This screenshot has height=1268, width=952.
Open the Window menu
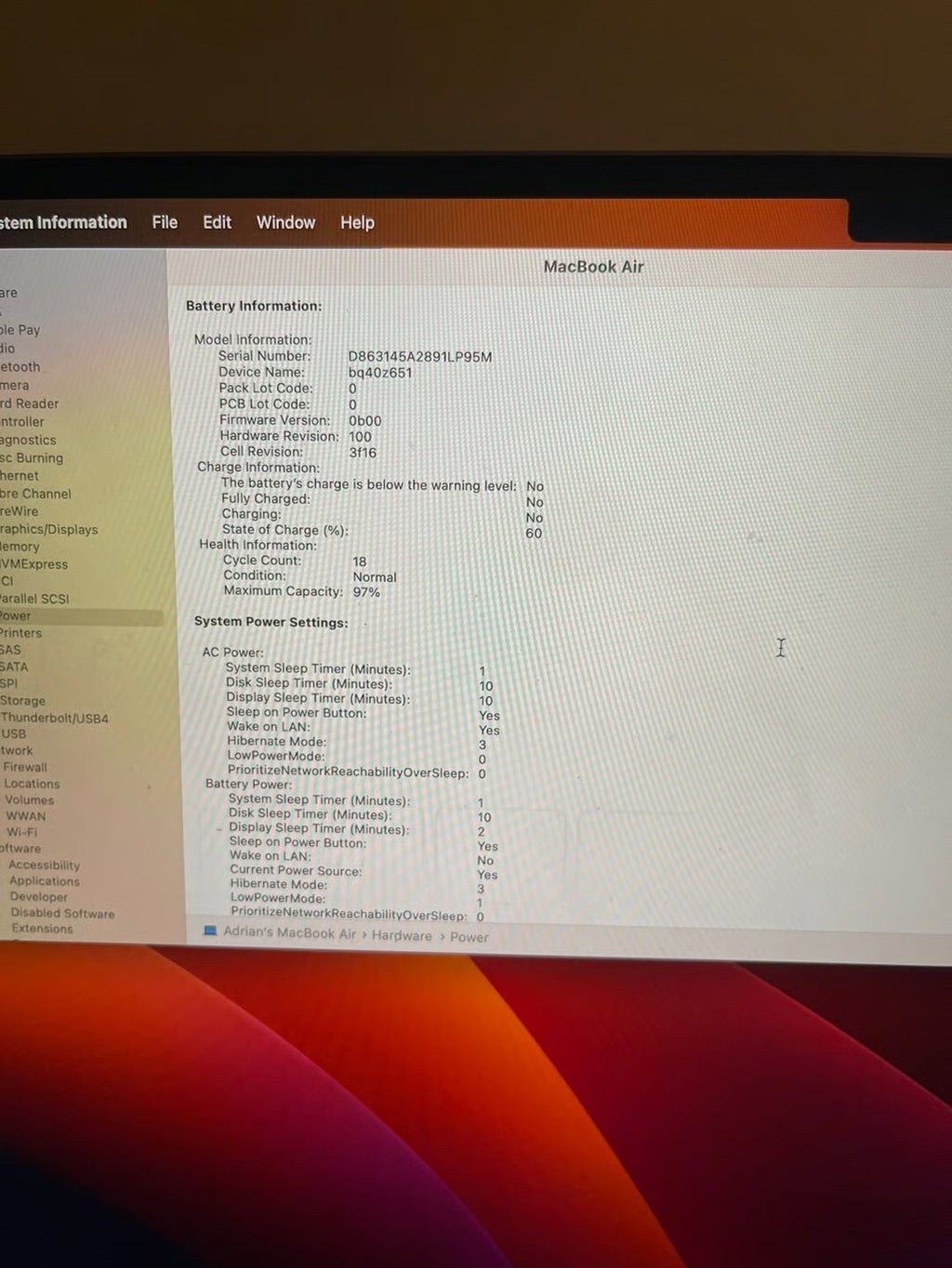pos(285,222)
